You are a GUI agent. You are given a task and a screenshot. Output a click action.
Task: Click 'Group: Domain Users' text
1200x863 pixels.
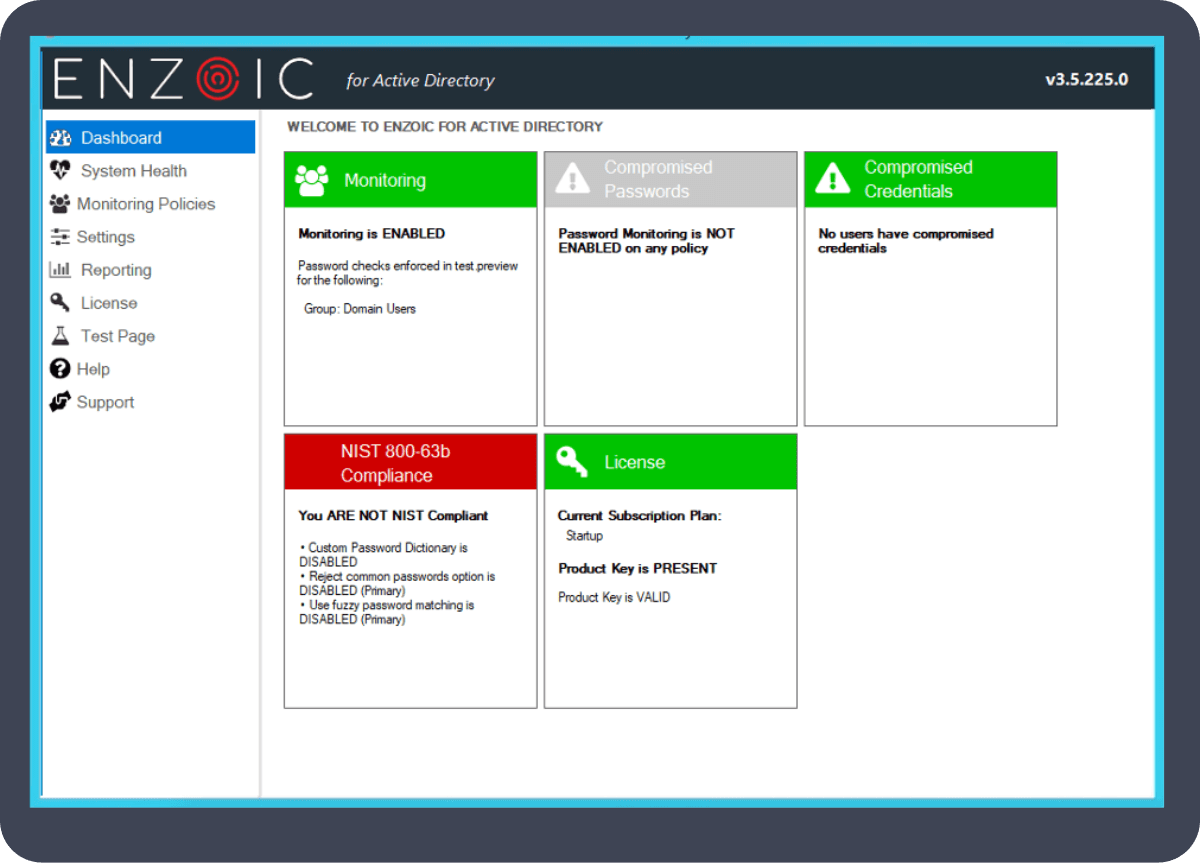click(x=360, y=309)
